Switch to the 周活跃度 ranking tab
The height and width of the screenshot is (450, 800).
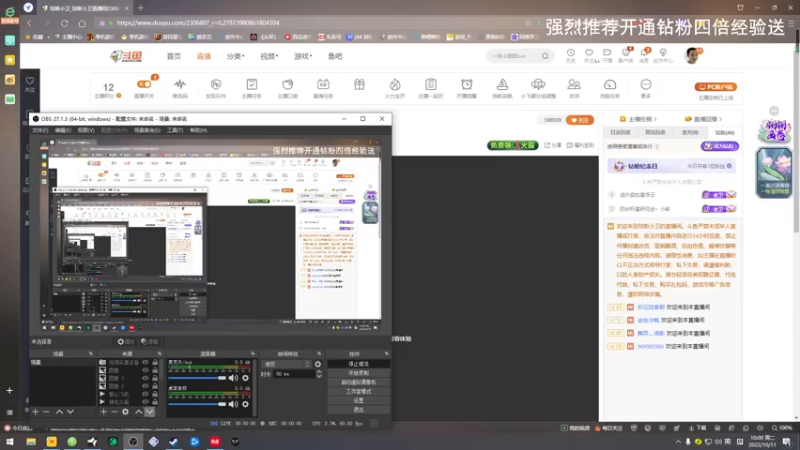[655, 133]
